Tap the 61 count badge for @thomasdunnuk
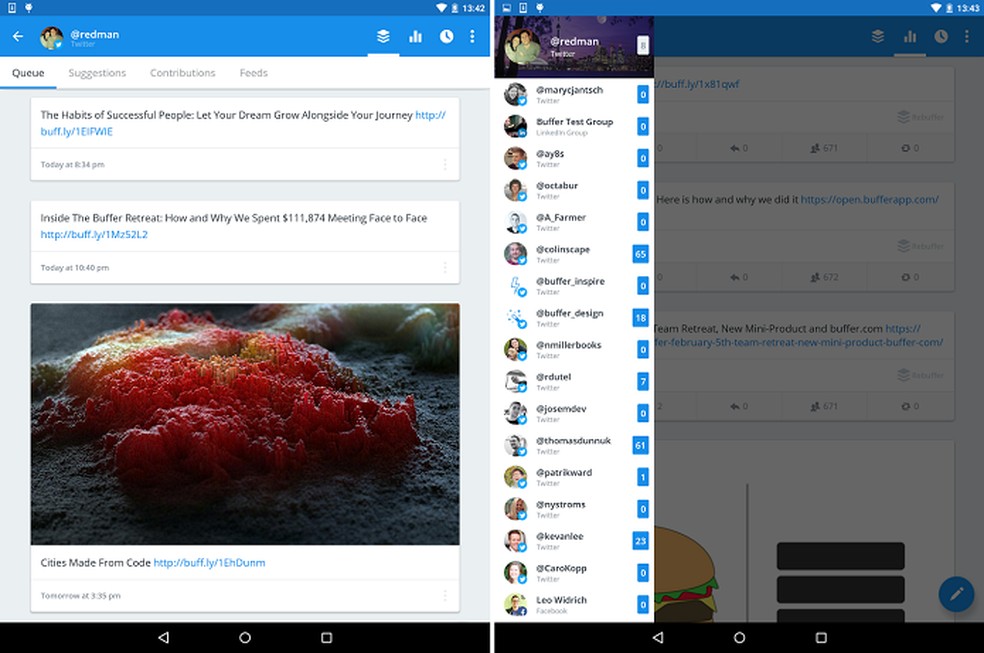The width and height of the screenshot is (984, 653). pyautogui.click(x=640, y=445)
